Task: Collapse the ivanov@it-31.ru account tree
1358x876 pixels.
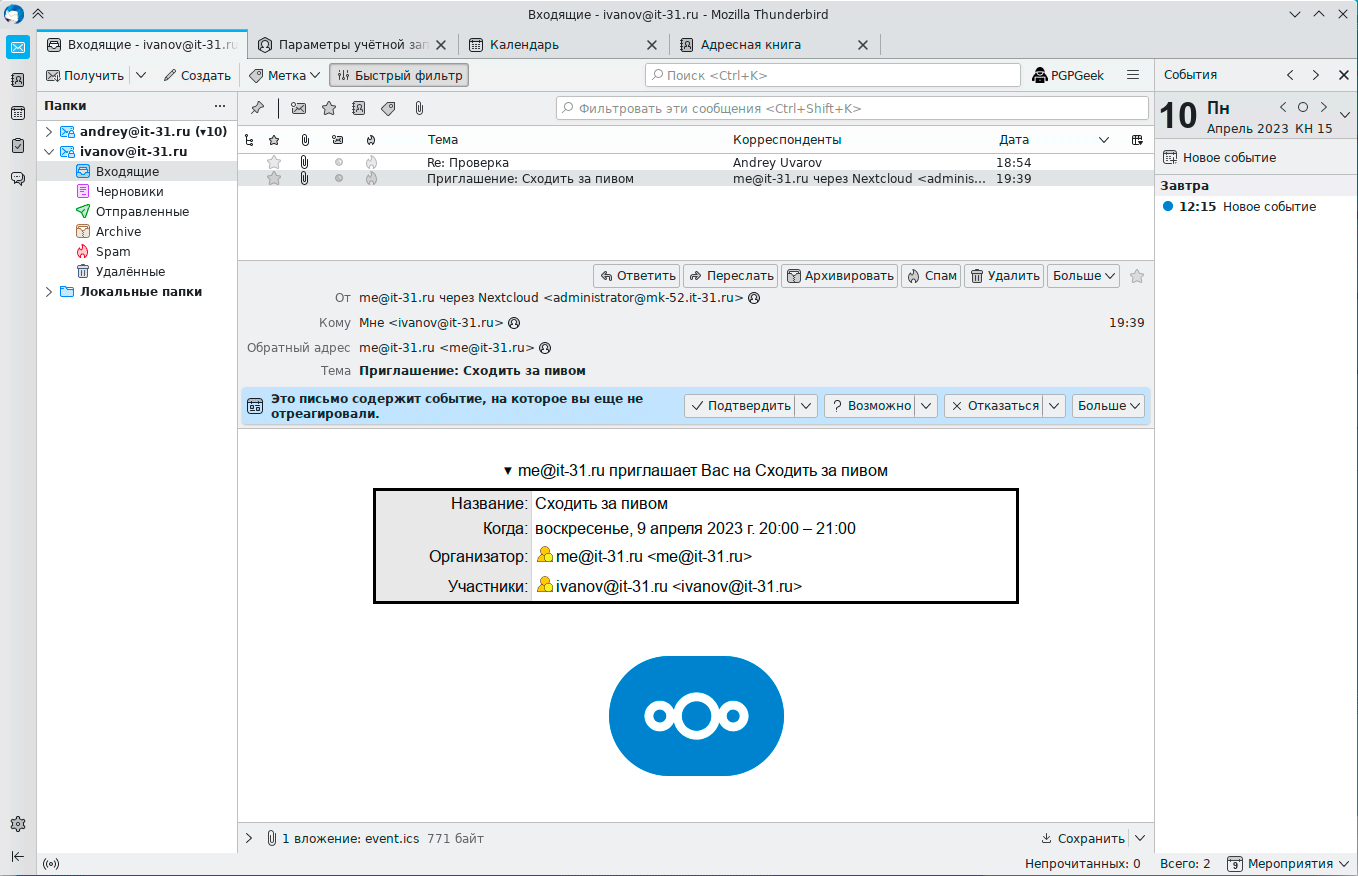Action: point(48,152)
